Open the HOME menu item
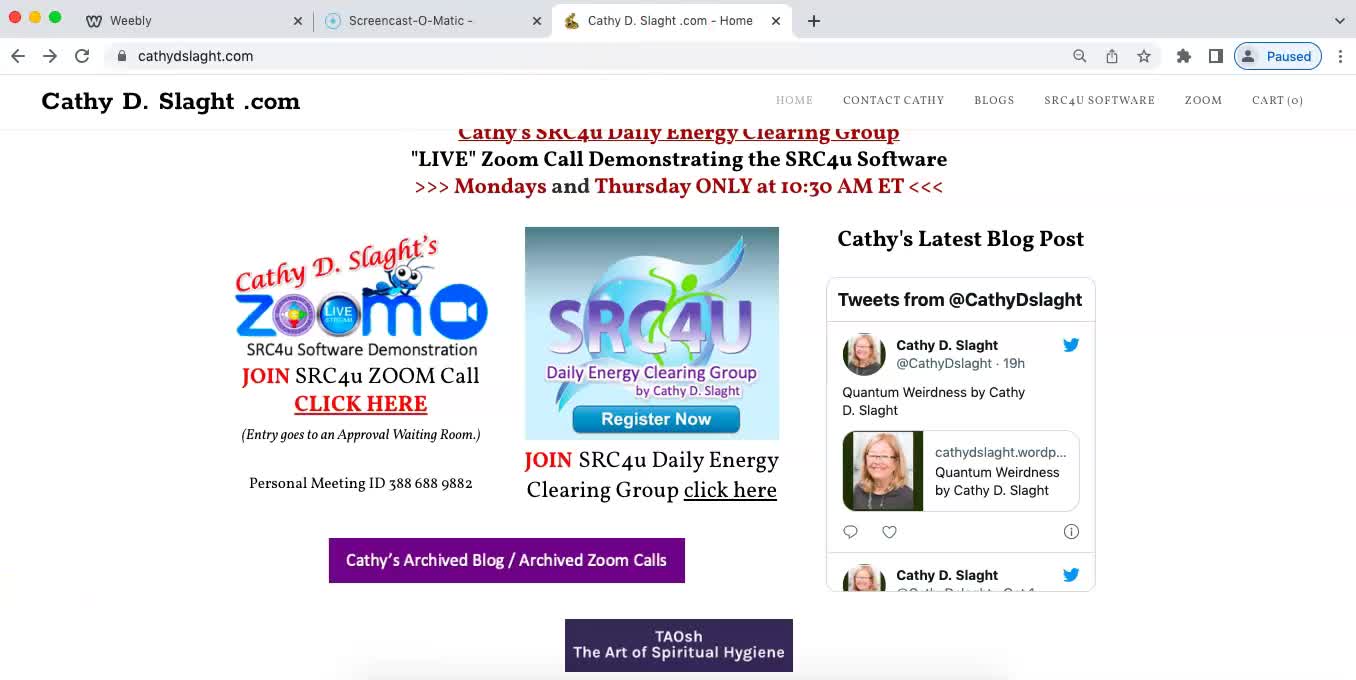The image size is (1356, 680). (x=794, y=100)
